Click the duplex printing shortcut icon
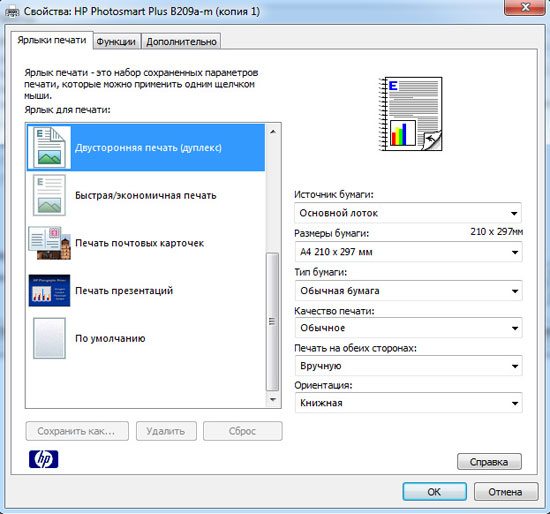This screenshot has height=514, width=550. coord(49,147)
